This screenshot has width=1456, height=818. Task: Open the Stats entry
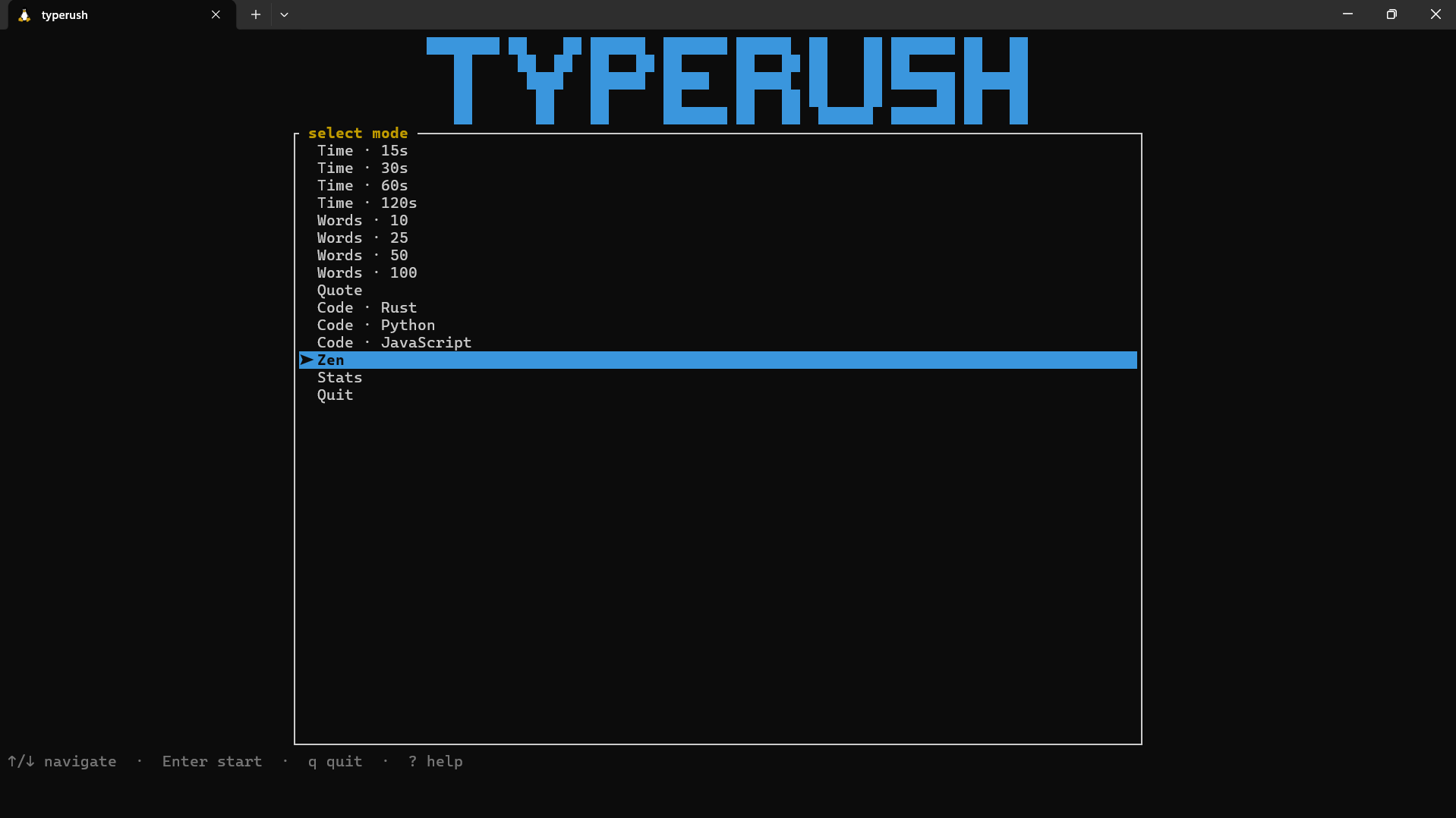click(339, 377)
